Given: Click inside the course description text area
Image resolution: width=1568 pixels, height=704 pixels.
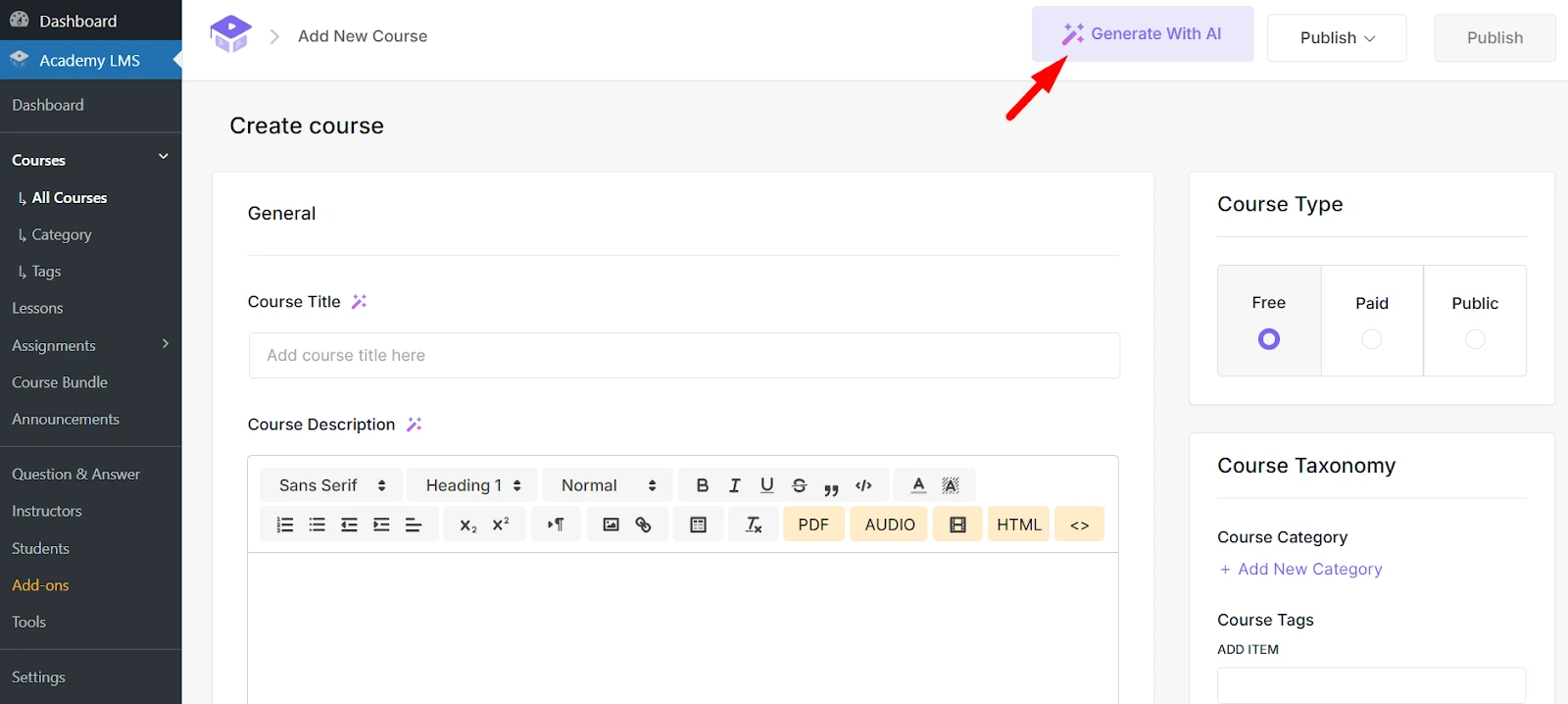Looking at the screenshot, I should coord(683,628).
